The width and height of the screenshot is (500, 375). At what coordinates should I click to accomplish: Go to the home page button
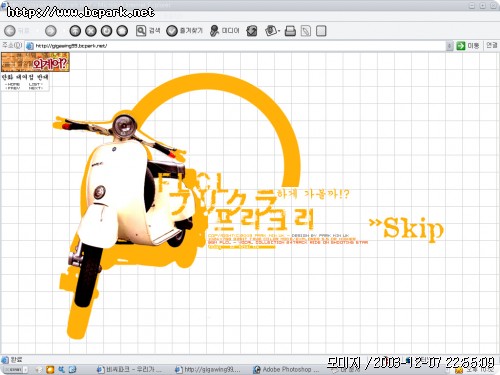tap(122, 31)
